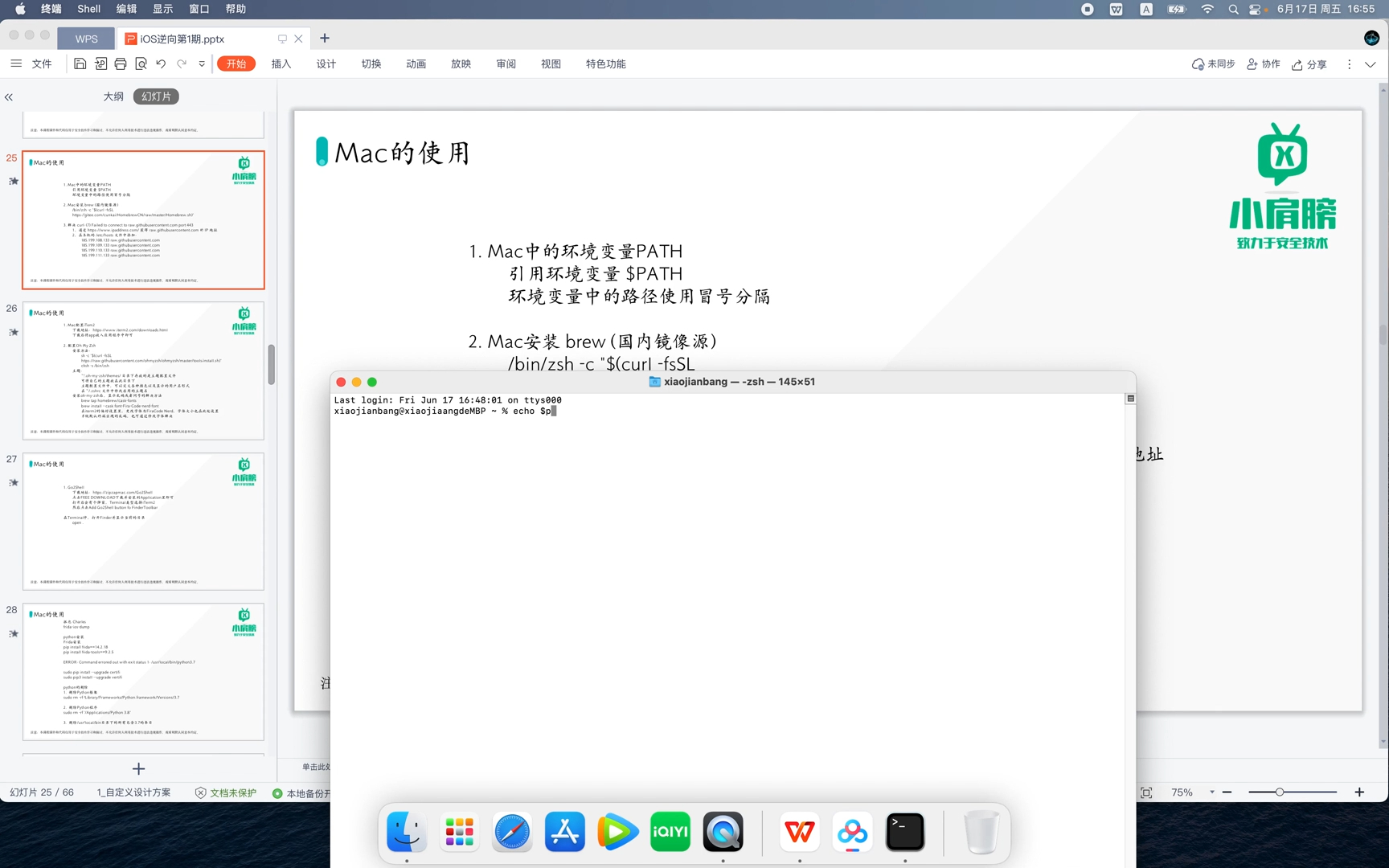Viewport: 1389px width, 868px height.
Task: Add a new tab with plus button
Action: (325, 38)
